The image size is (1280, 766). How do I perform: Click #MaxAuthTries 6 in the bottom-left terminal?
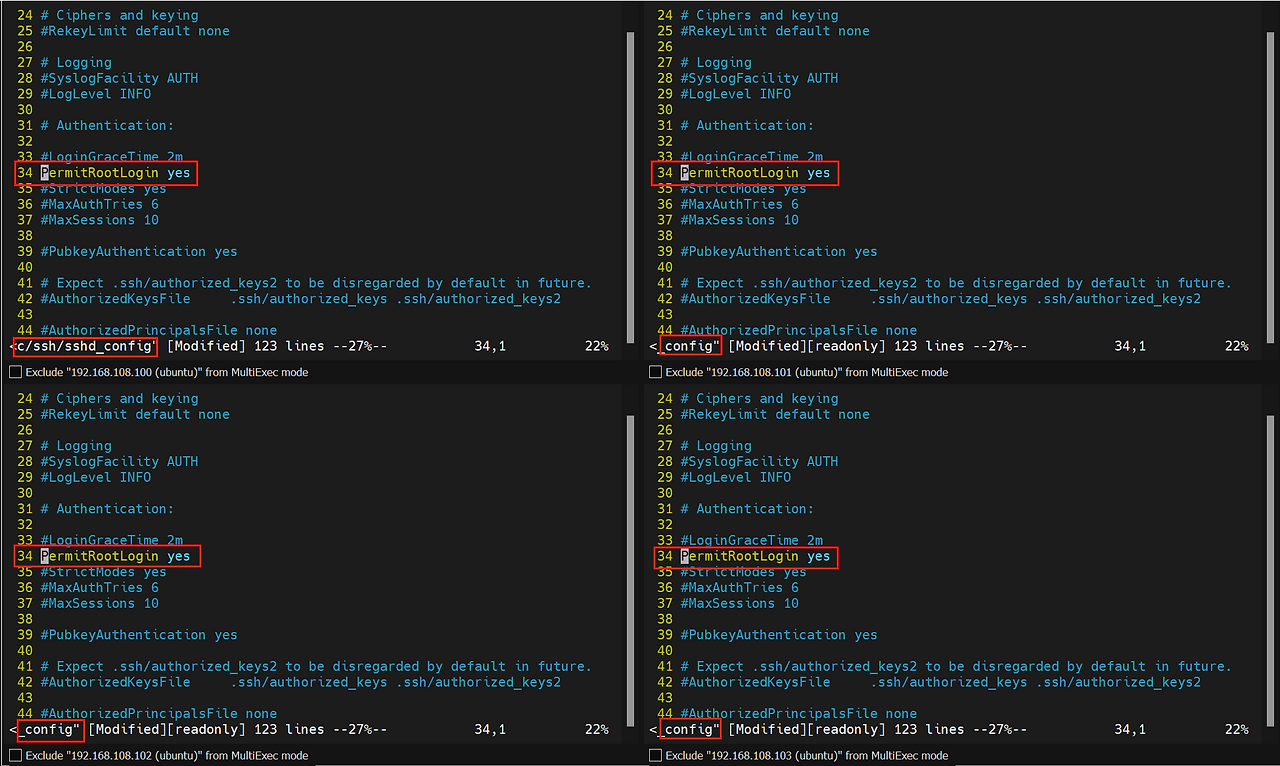pos(99,588)
